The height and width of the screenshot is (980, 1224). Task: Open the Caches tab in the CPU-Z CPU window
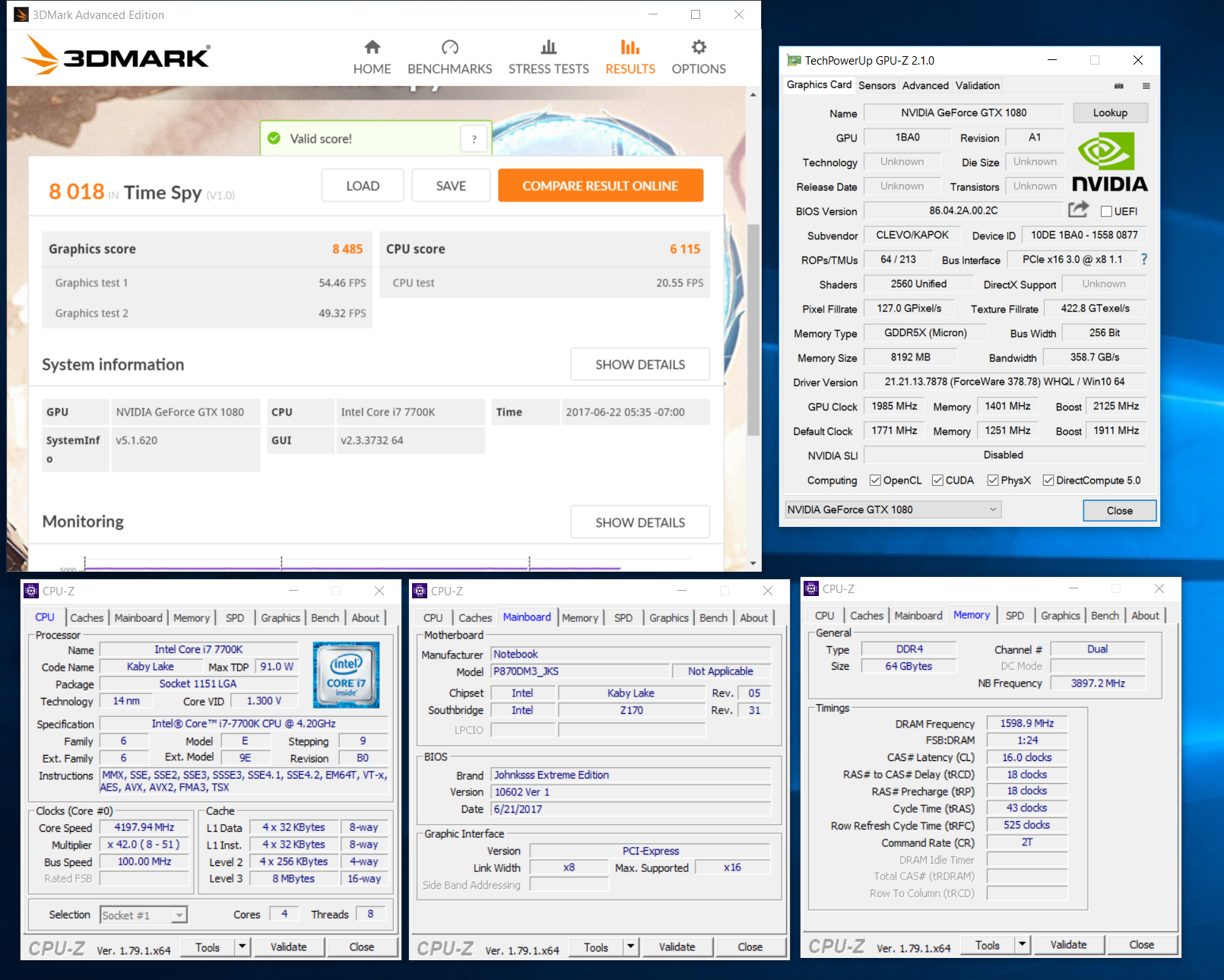[87, 618]
